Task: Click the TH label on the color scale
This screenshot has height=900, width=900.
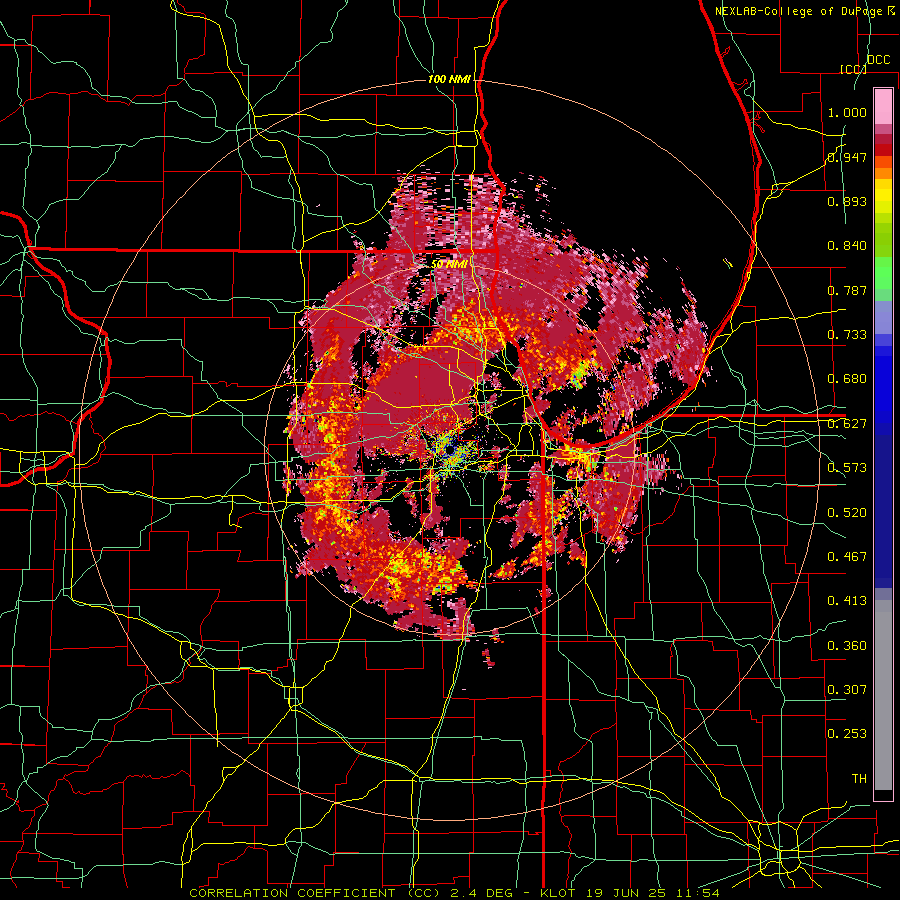Action: coord(859,779)
